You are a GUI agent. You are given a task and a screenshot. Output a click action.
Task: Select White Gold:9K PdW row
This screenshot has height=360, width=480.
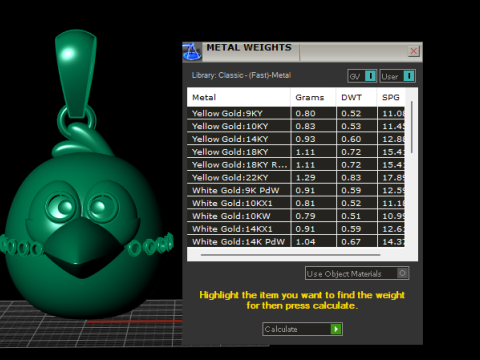[x=296, y=190]
